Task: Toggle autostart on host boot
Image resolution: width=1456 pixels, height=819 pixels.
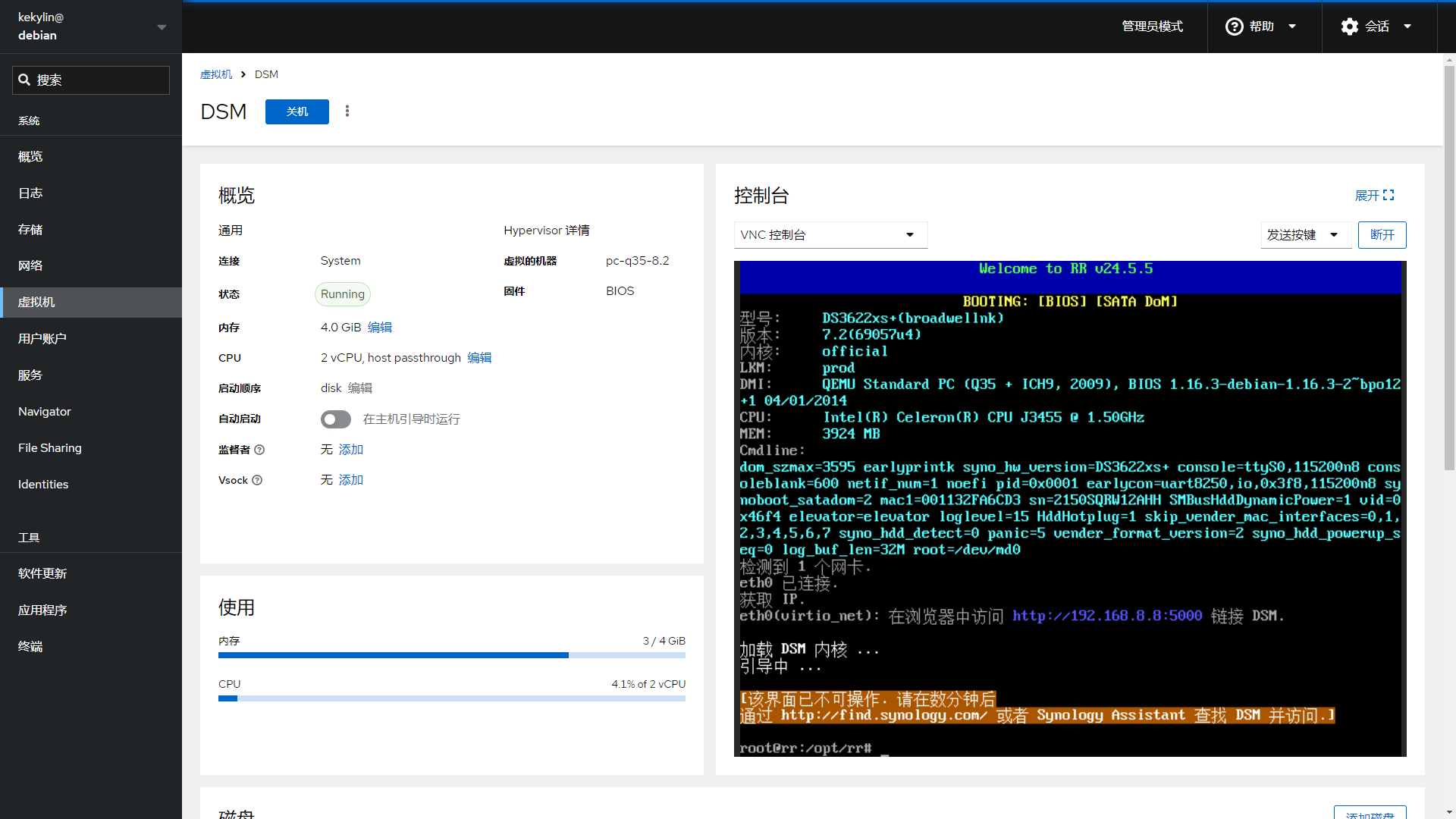Action: click(336, 419)
